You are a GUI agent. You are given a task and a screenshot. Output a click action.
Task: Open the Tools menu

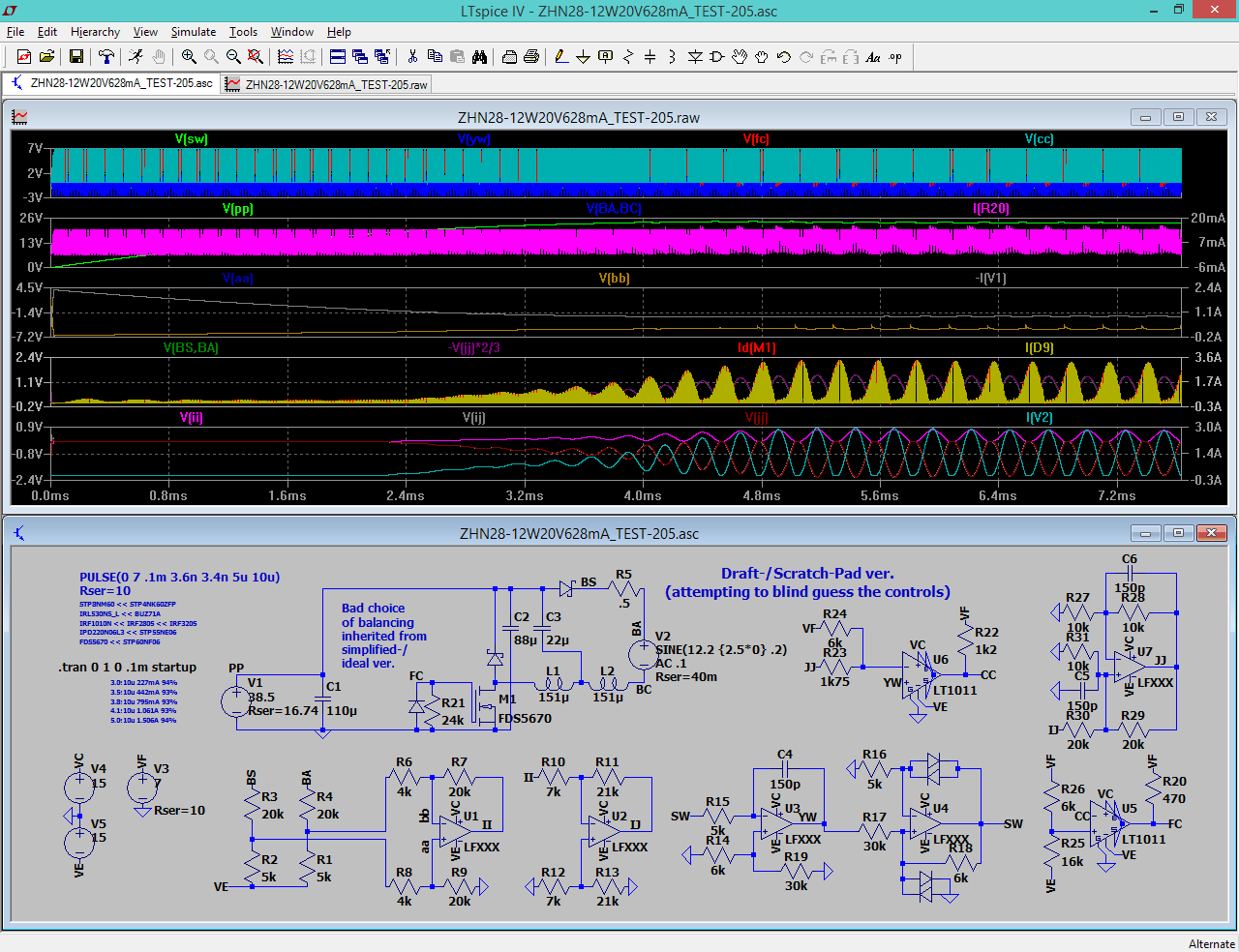pos(243,32)
